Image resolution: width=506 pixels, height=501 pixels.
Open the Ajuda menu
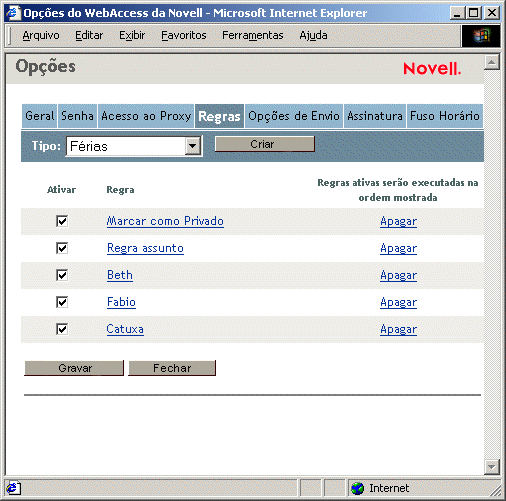pos(313,35)
